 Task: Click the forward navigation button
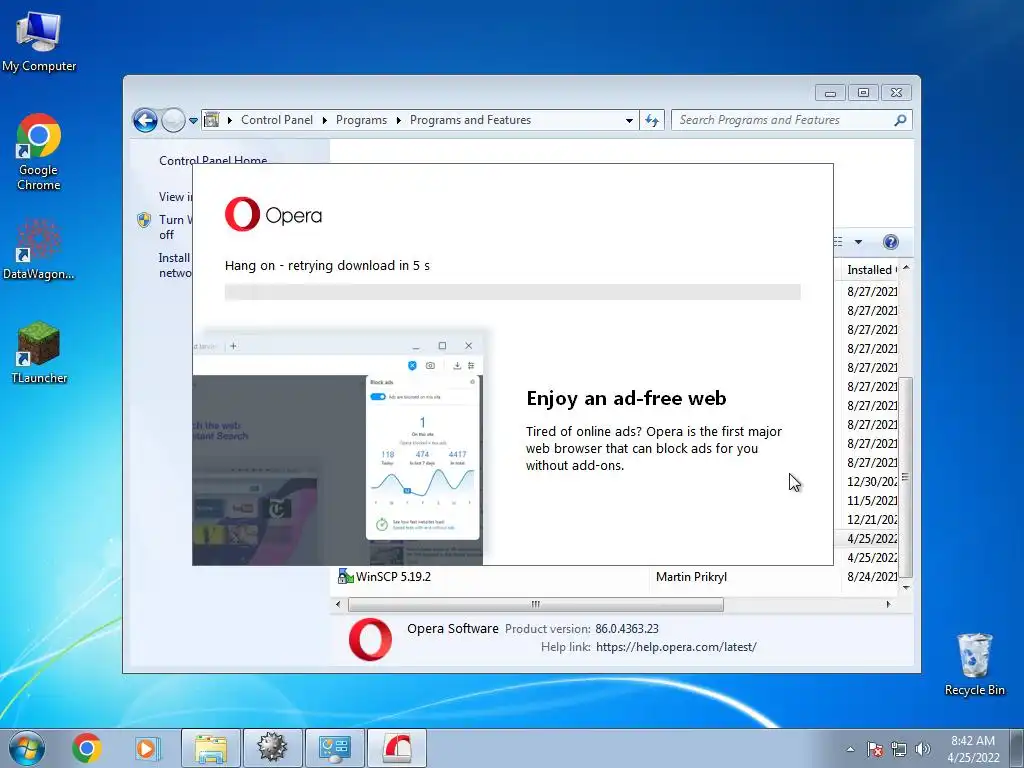tap(173, 120)
